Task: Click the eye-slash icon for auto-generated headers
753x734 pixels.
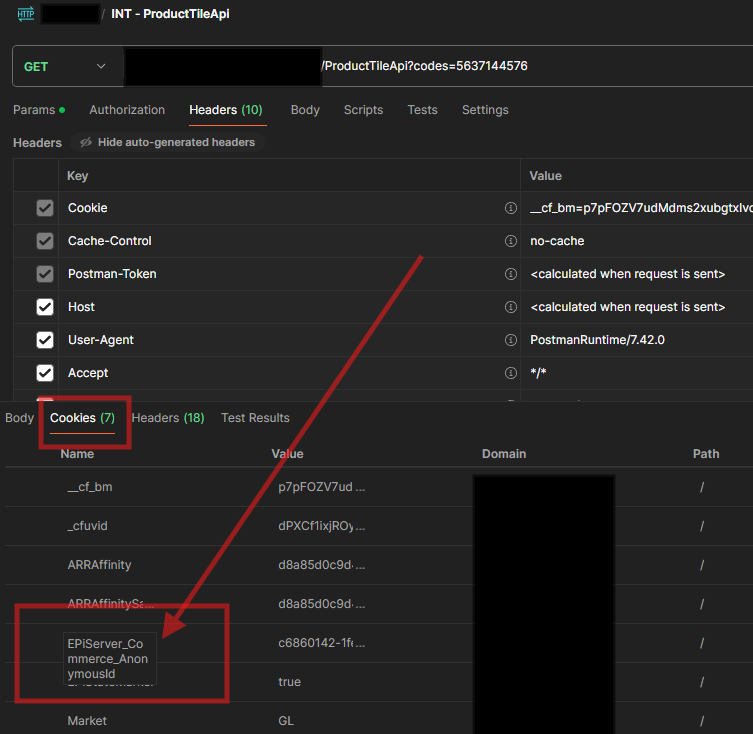Action: click(86, 143)
